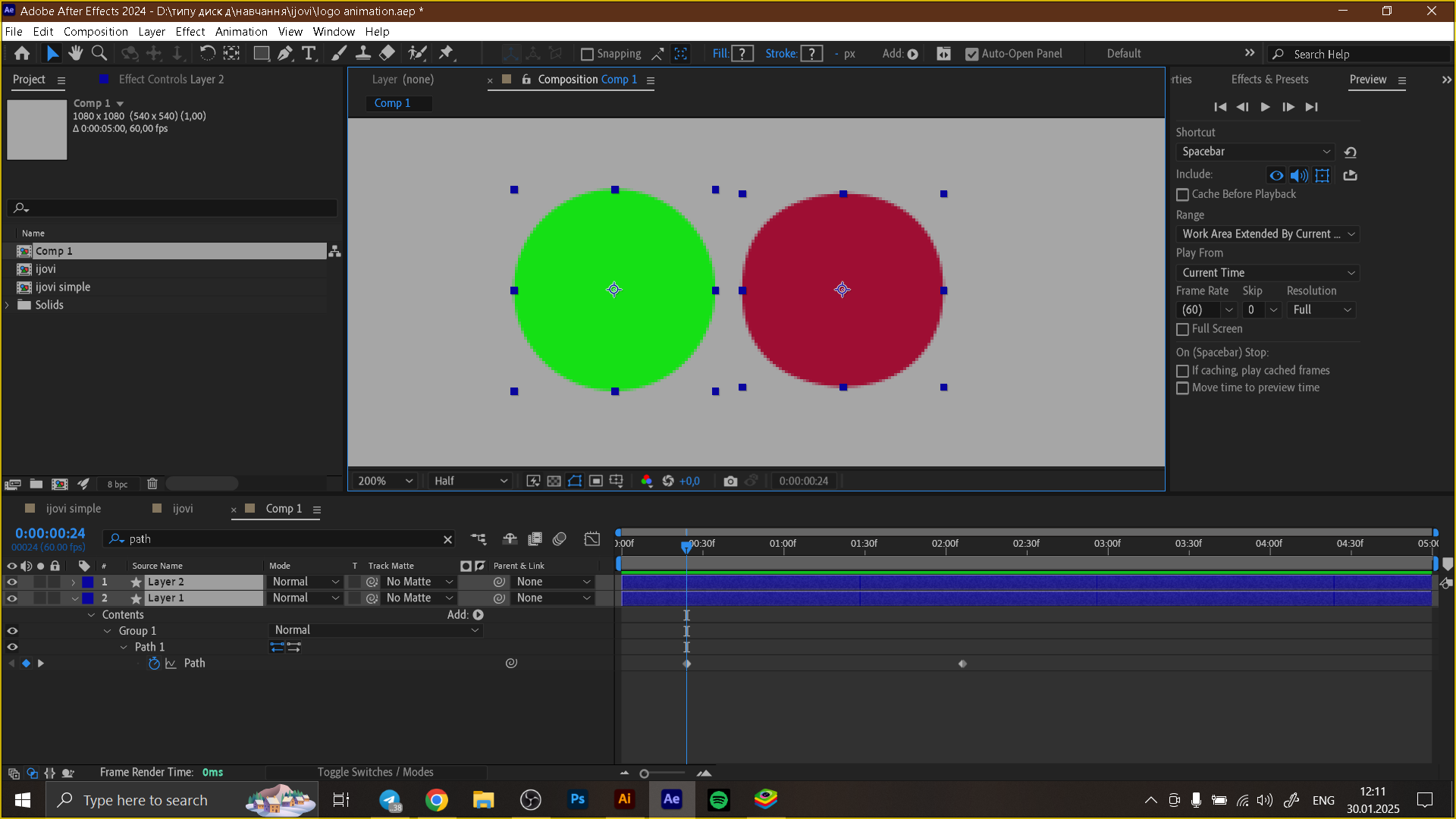Switch to the ijovi simple timeline tab

click(x=73, y=509)
